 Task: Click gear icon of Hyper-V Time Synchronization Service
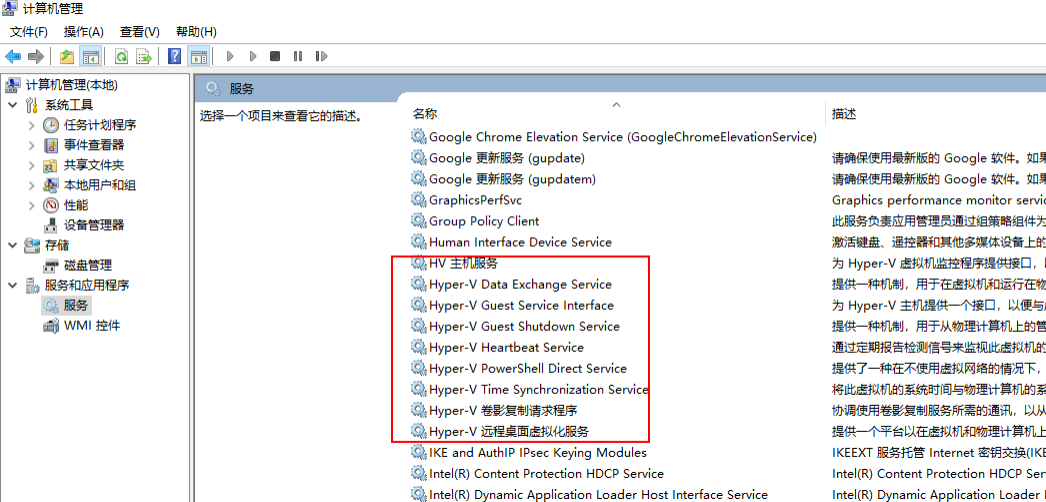point(418,389)
